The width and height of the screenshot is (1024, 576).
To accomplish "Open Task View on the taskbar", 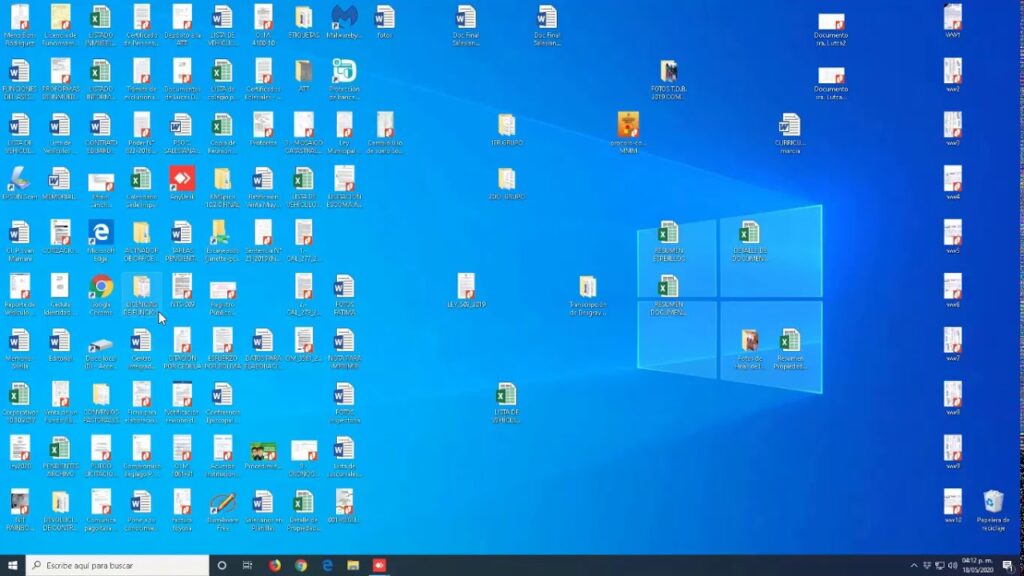I will [x=247, y=565].
